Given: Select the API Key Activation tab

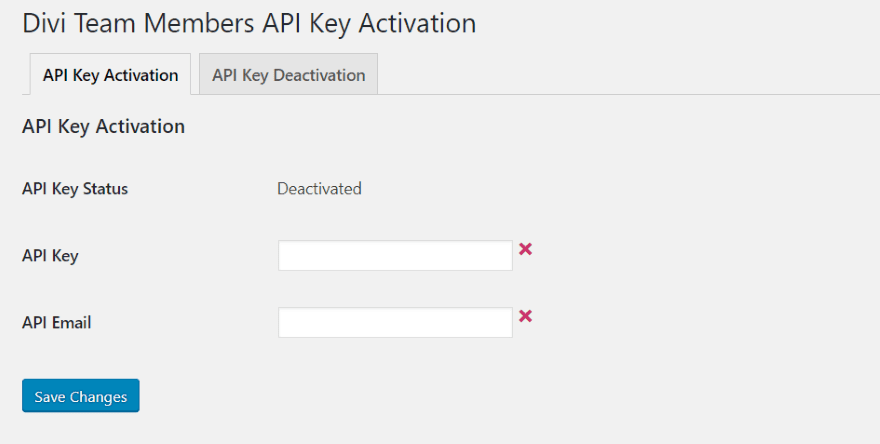Looking at the screenshot, I should [x=110, y=75].
